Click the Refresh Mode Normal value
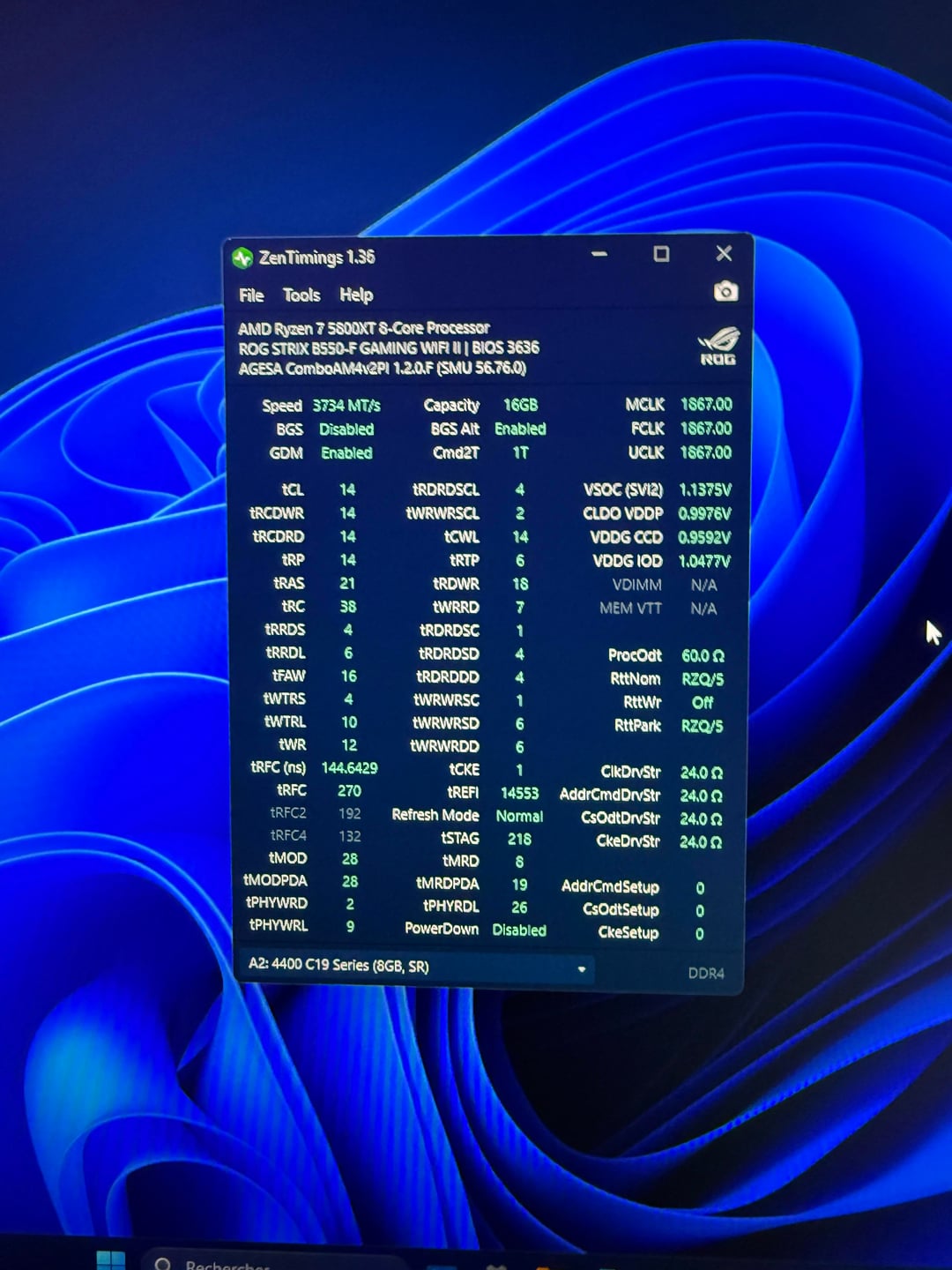The width and height of the screenshot is (952, 1270). pos(519,816)
